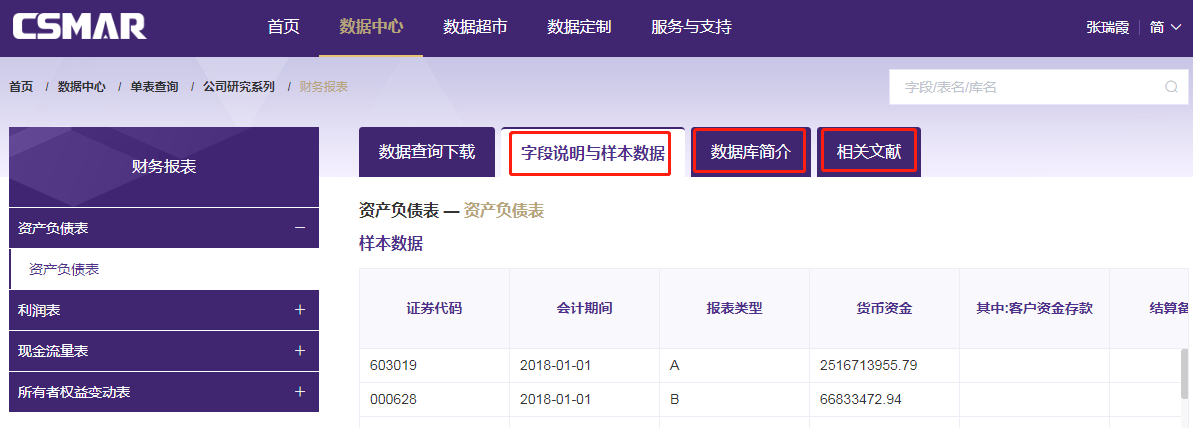Click the 货币资金 column header
1193x428 pixels.
(x=884, y=308)
